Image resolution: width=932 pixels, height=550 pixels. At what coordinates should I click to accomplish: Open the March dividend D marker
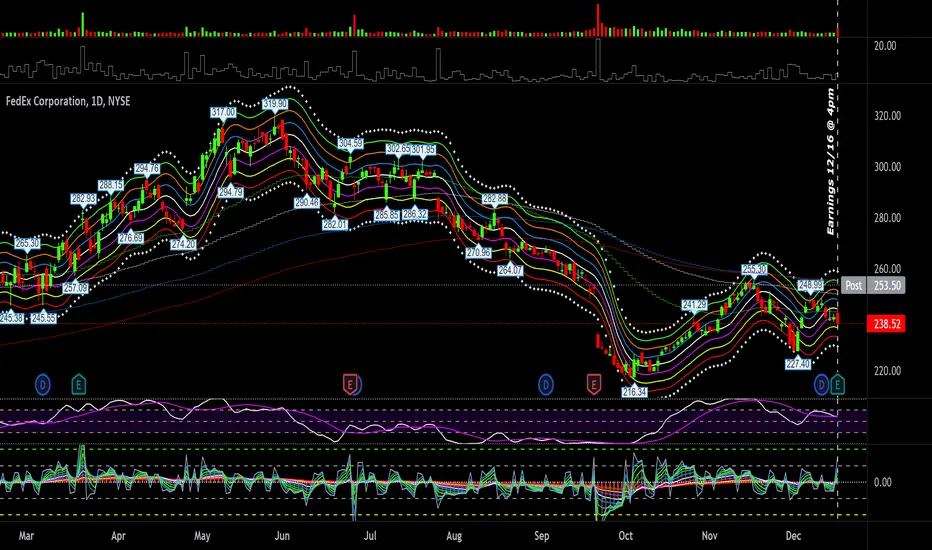(x=42, y=385)
